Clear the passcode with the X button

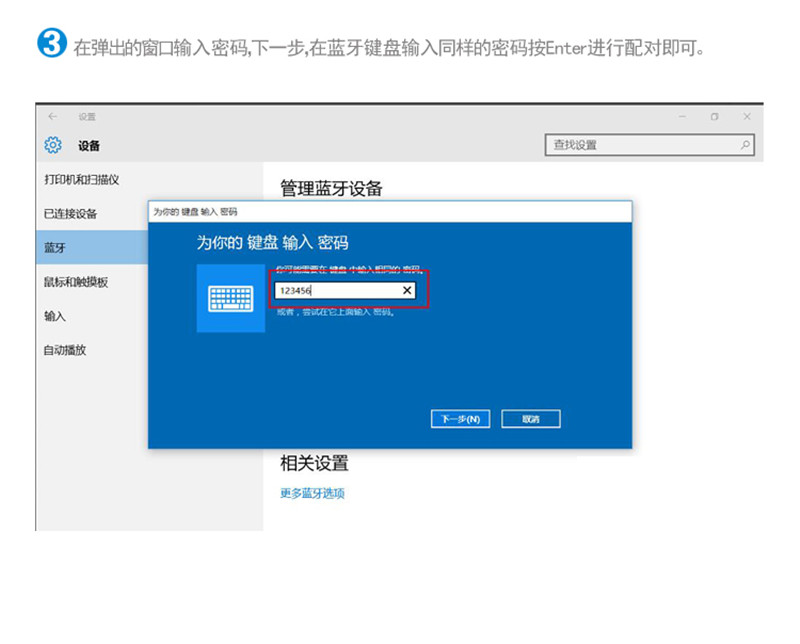pos(407,290)
